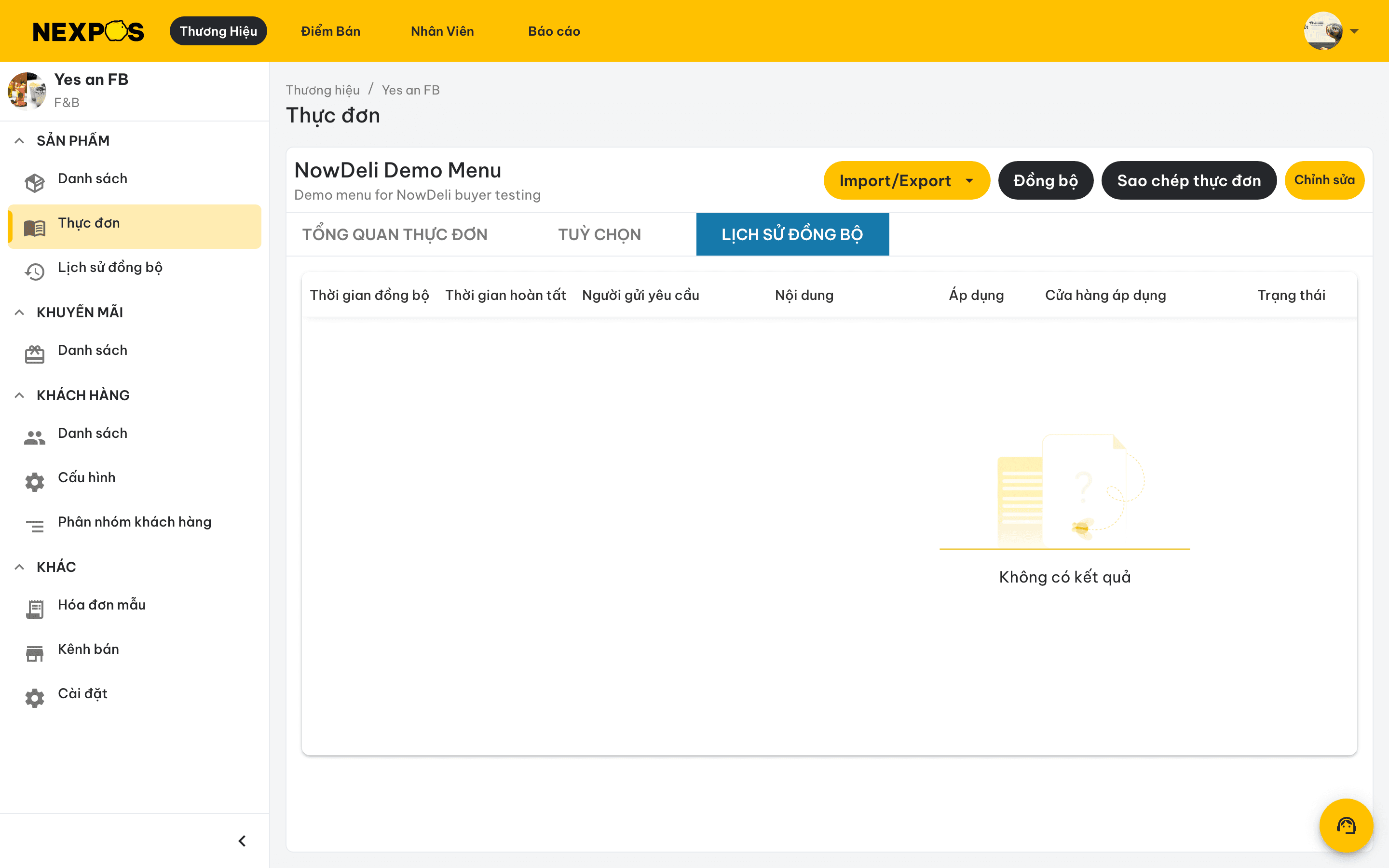Click the menu description text for NowDeli buyer testing
This screenshot has width=1389, height=868.
click(417, 195)
